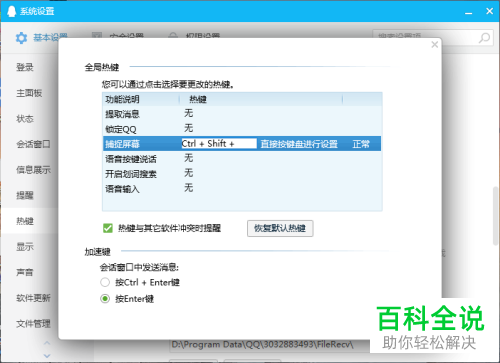
Task: Select the 锁定QQ hotkey row
Action: 242,129
